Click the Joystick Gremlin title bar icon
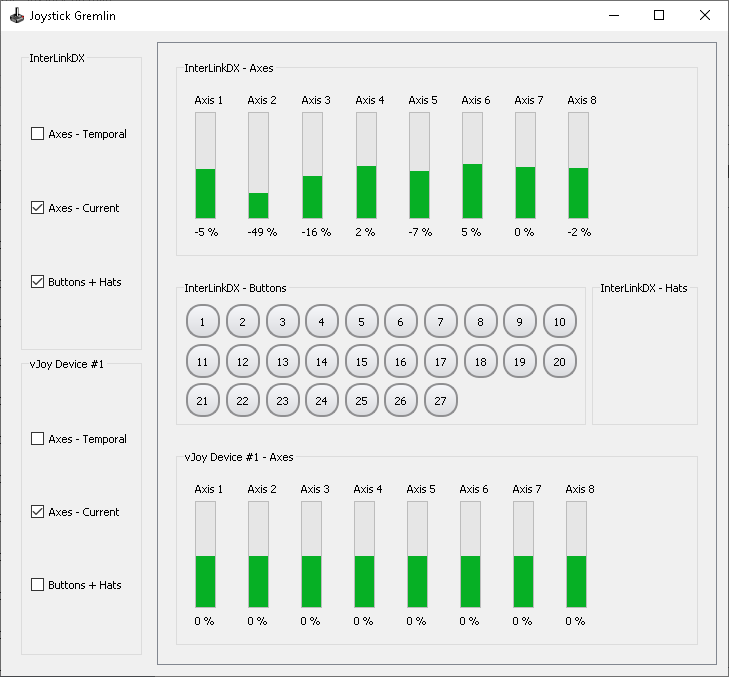The height and width of the screenshot is (677, 729). 17,16
